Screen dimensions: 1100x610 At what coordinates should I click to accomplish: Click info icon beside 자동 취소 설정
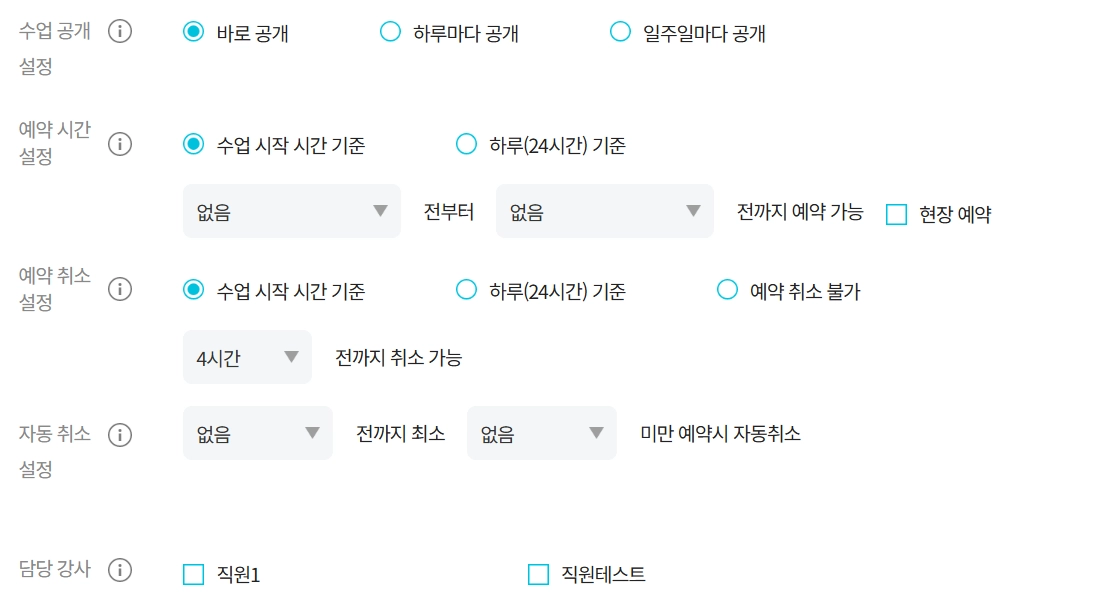(x=120, y=435)
